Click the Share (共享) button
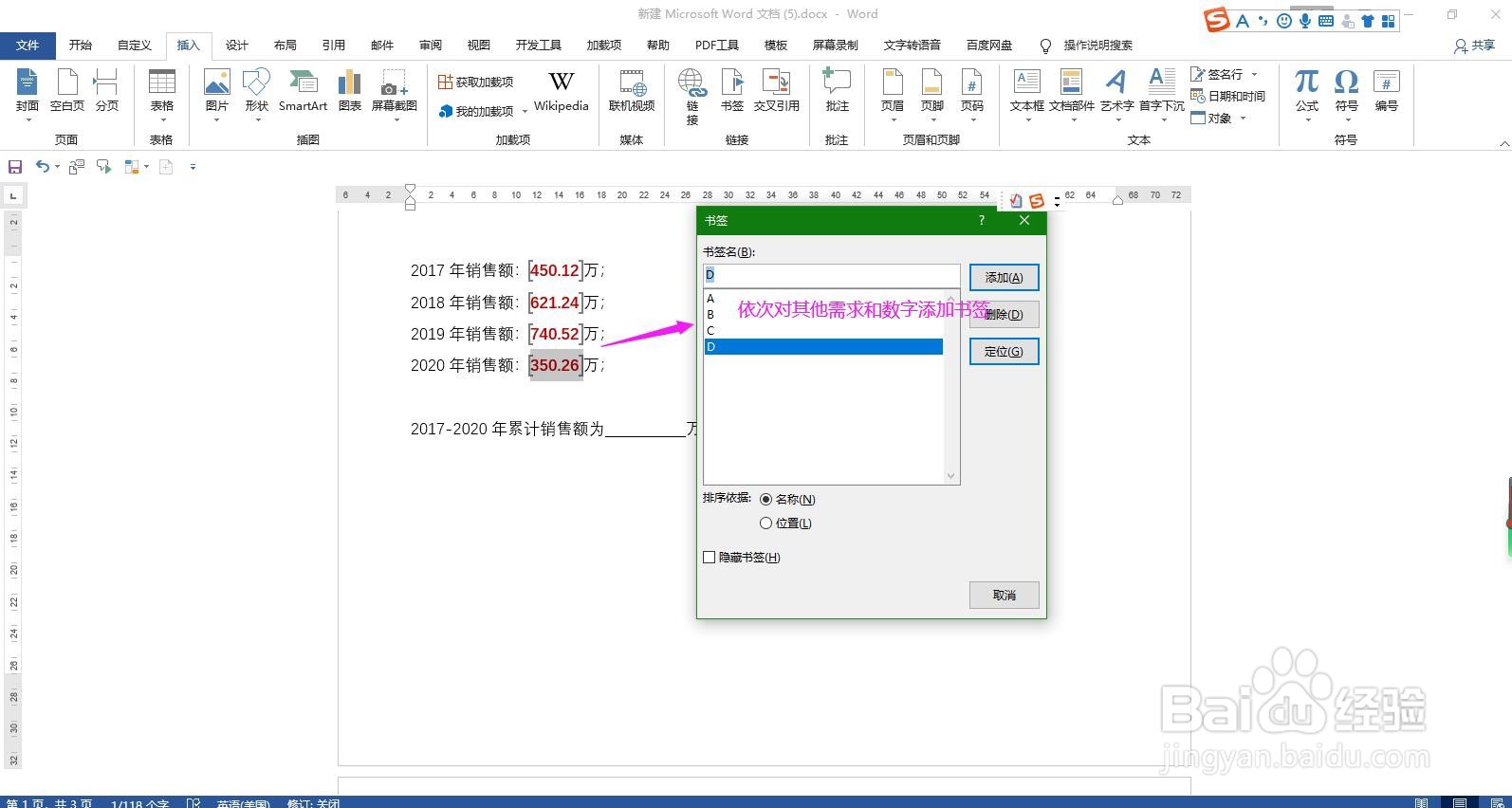Screen dimensions: 1512x808 point(1474,46)
